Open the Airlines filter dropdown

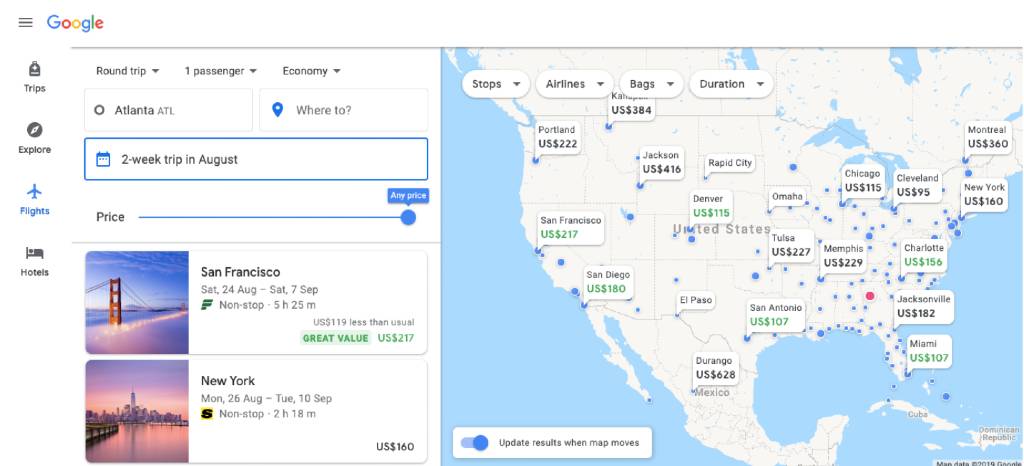point(575,84)
